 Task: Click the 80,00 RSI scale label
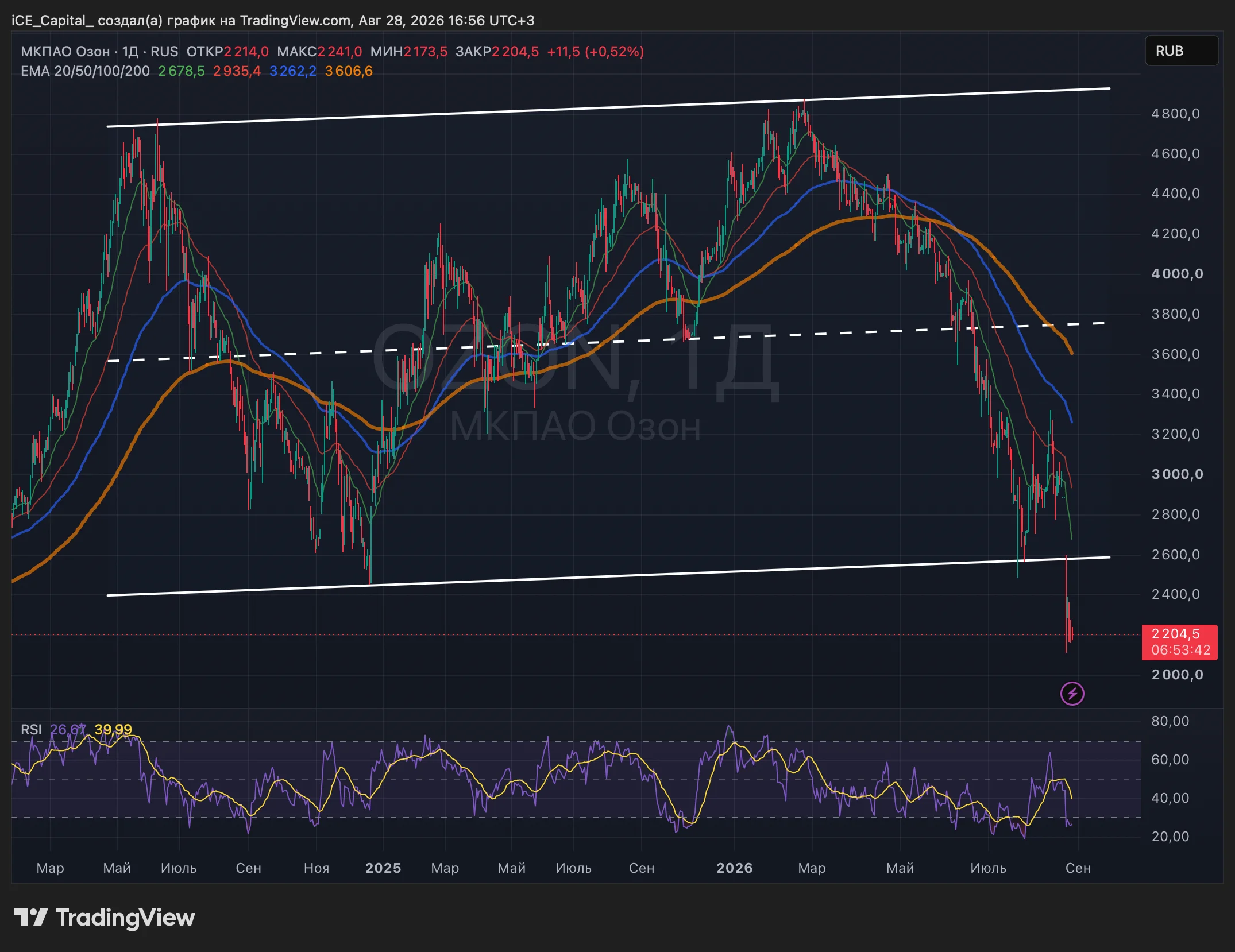pyautogui.click(x=1170, y=721)
